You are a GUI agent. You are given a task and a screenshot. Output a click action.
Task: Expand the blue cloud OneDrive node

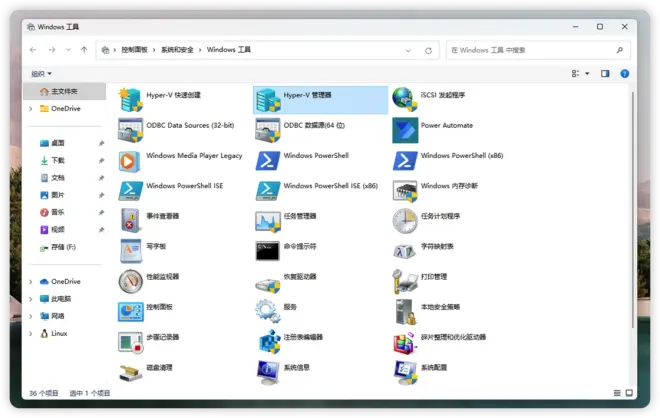tap(31, 282)
